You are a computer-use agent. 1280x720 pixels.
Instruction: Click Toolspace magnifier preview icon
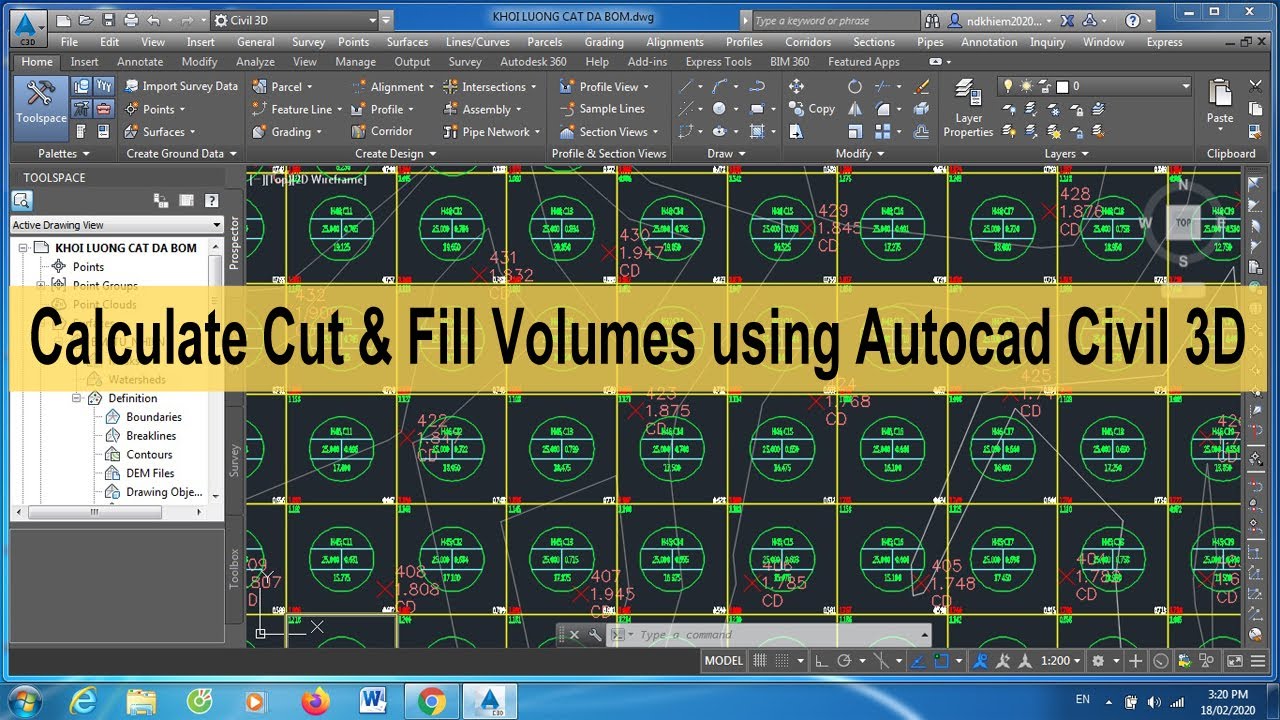(x=21, y=200)
